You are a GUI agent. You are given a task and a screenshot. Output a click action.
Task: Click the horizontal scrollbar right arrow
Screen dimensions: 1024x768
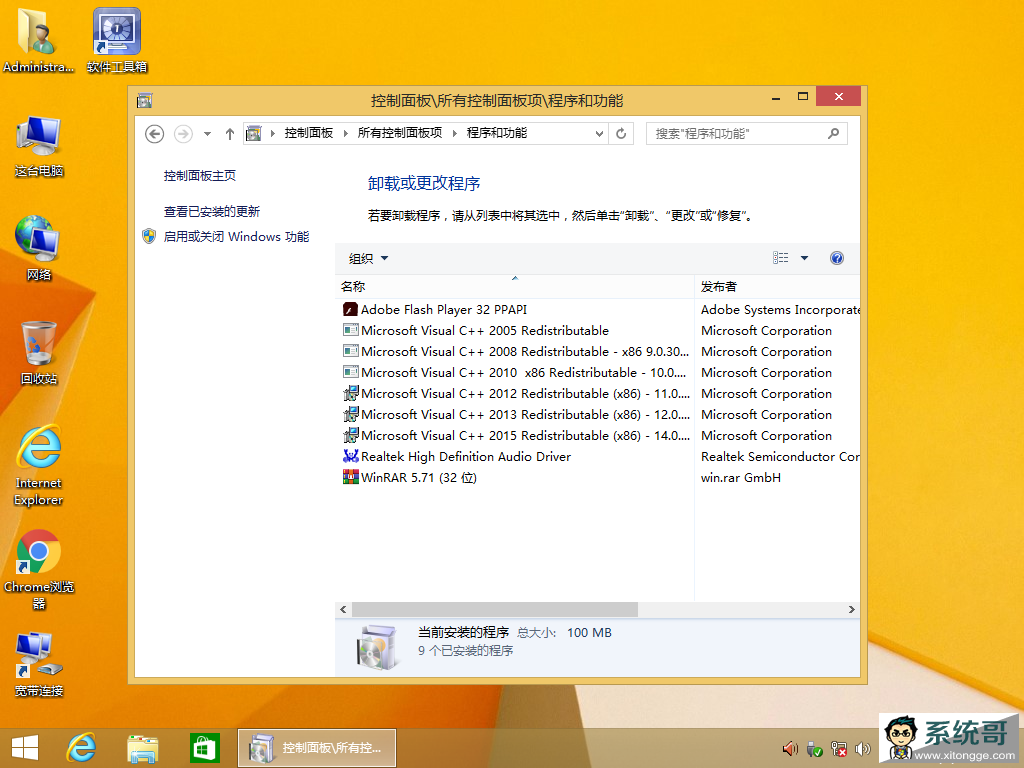pyautogui.click(x=852, y=609)
